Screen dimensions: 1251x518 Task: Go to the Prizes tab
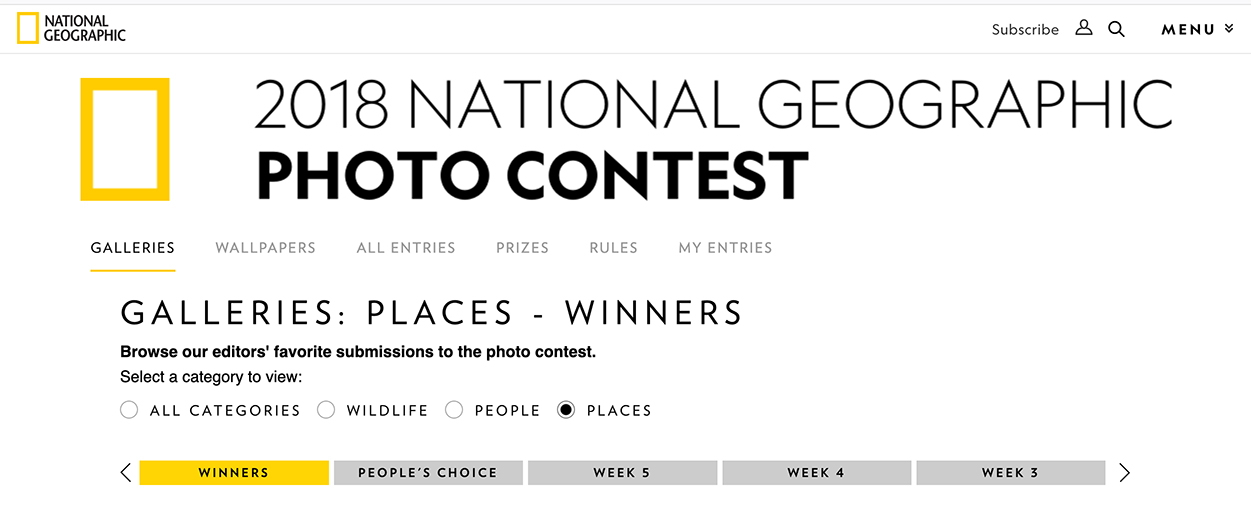522,248
